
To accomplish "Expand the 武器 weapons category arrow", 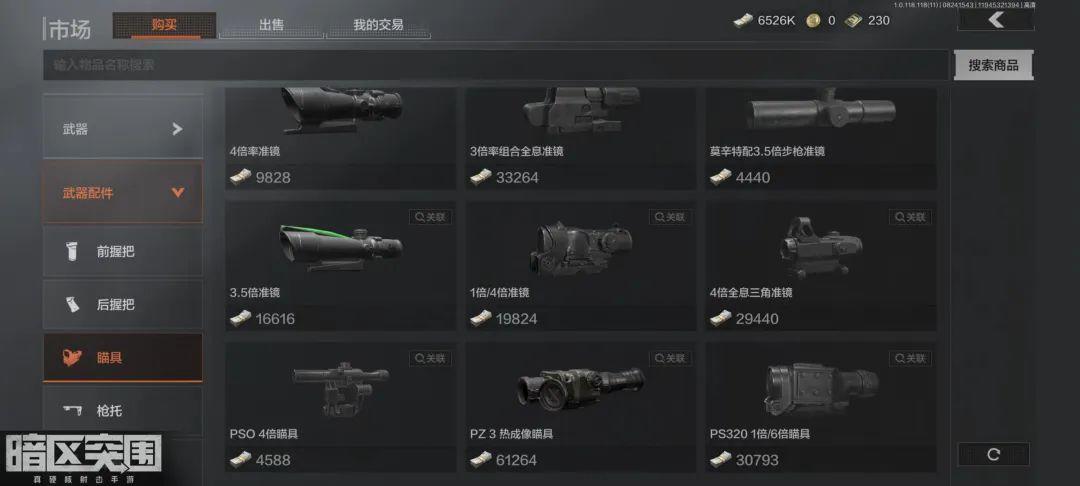I will (177, 129).
